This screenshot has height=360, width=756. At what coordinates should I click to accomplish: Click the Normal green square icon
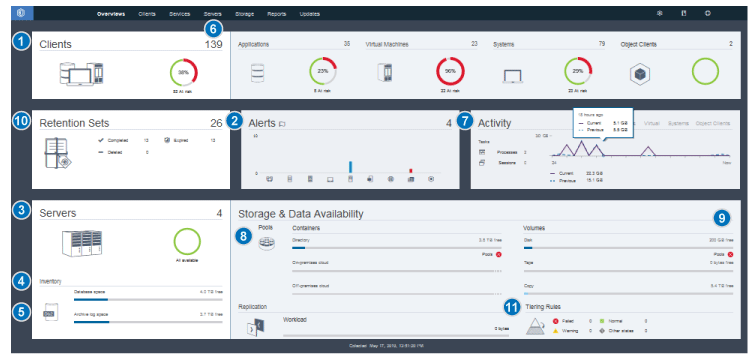pyautogui.click(x=602, y=320)
